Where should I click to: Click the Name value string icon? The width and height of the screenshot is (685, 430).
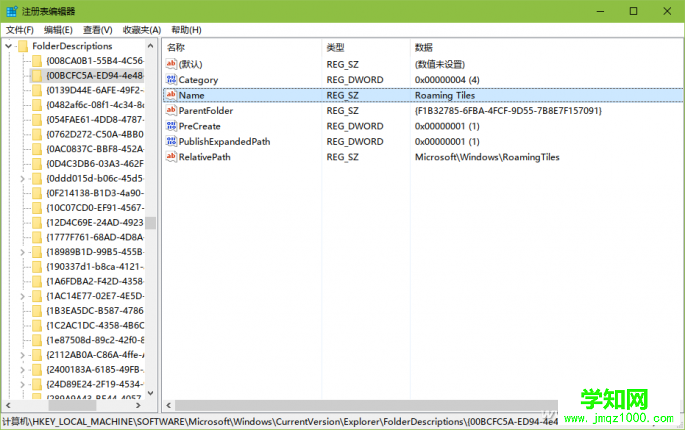[x=171, y=95]
